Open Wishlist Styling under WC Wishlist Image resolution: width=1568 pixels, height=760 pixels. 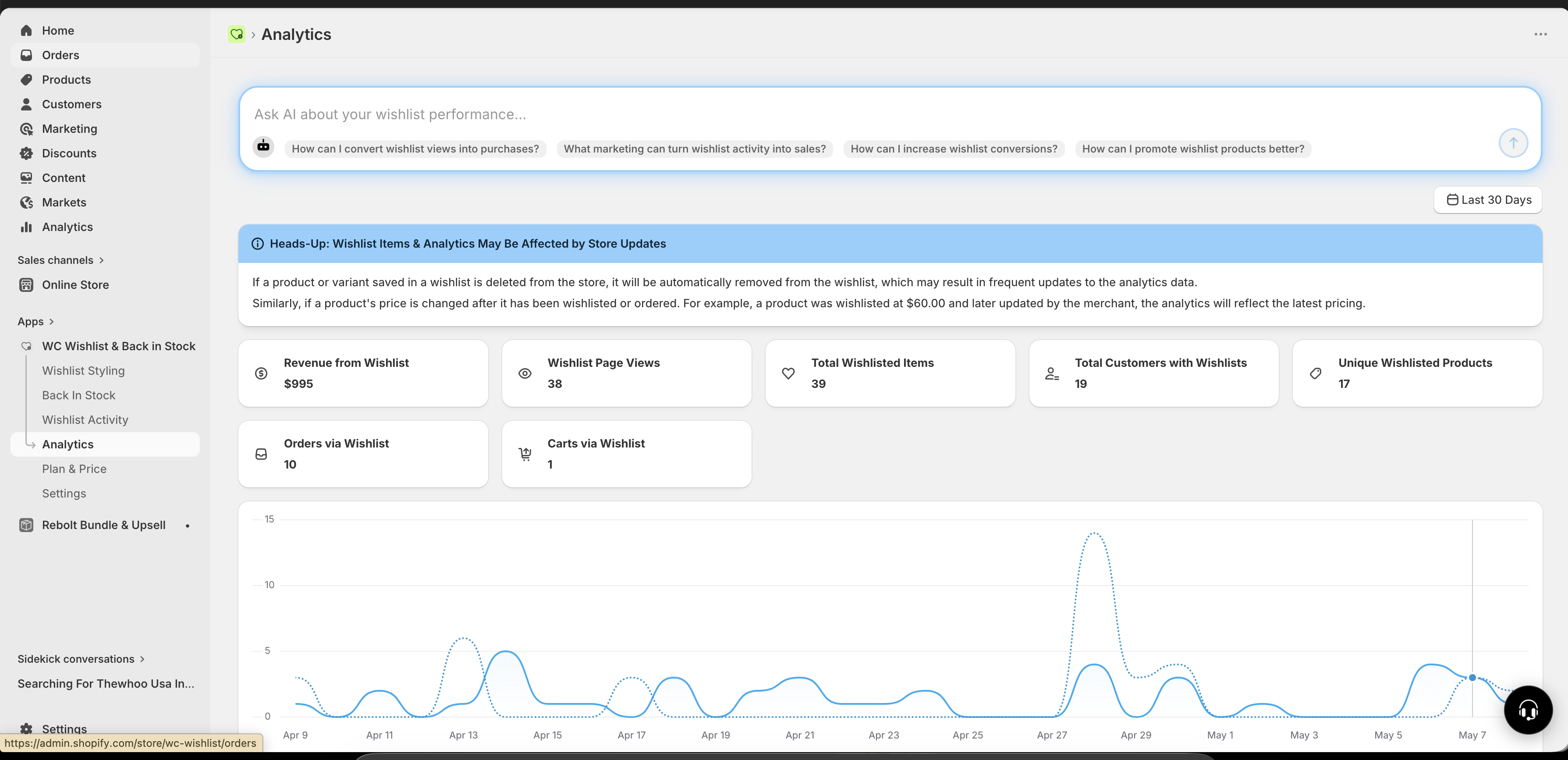83,371
